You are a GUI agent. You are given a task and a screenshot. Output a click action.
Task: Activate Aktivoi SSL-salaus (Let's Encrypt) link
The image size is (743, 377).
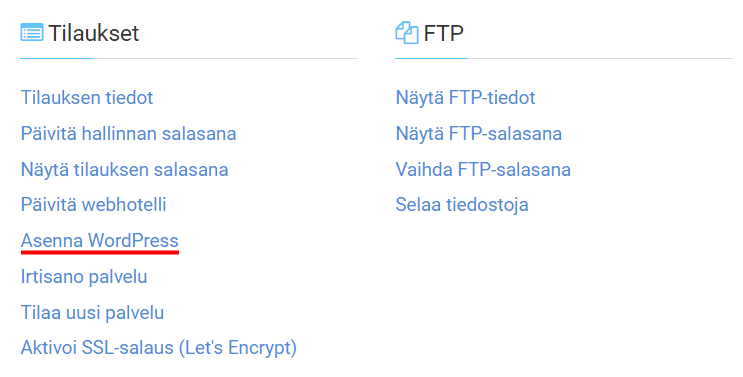(159, 348)
